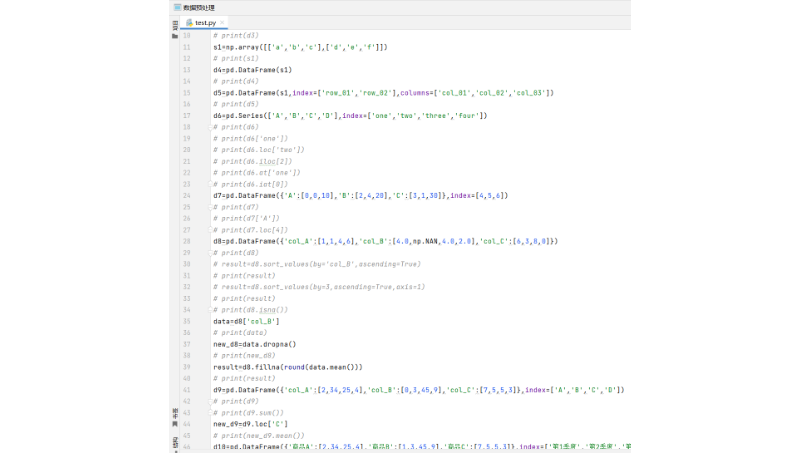Open the bookmarks tool window in left sidebar
This screenshot has height=453, width=800.
point(175,417)
